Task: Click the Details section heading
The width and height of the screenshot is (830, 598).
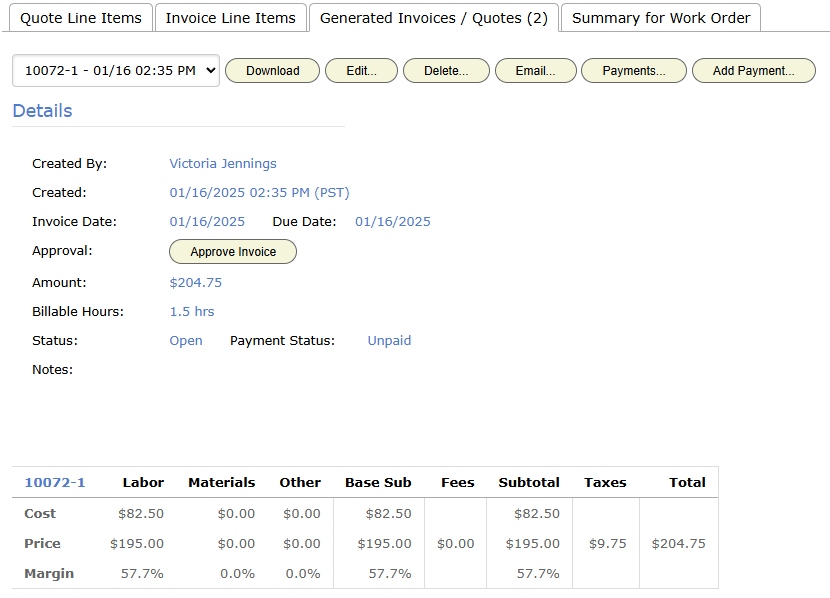Action: coord(42,111)
